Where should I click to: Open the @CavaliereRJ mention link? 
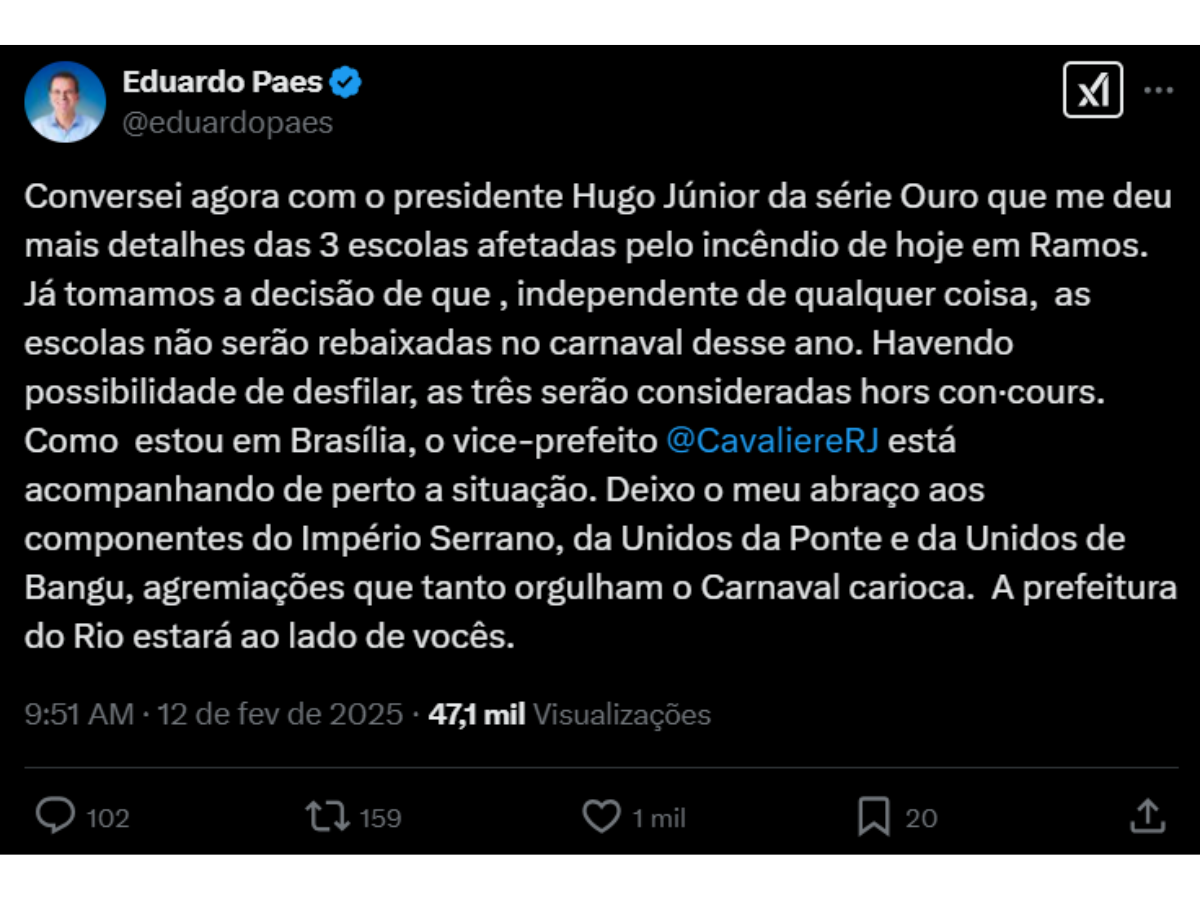[x=773, y=440]
